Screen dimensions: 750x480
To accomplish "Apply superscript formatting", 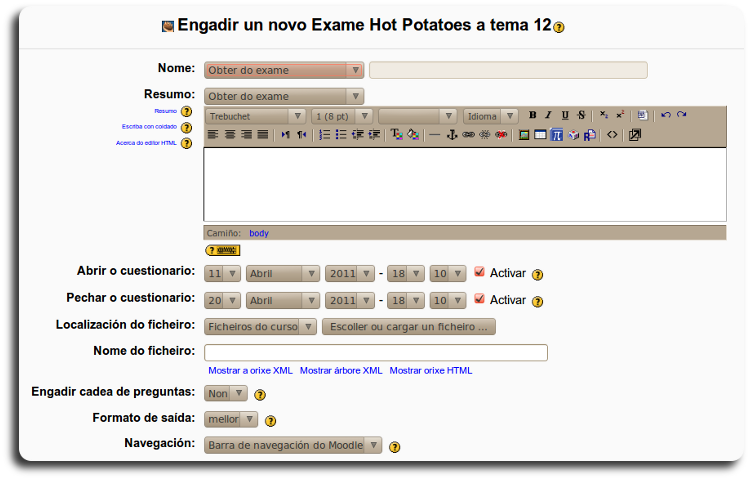I will [x=620, y=115].
